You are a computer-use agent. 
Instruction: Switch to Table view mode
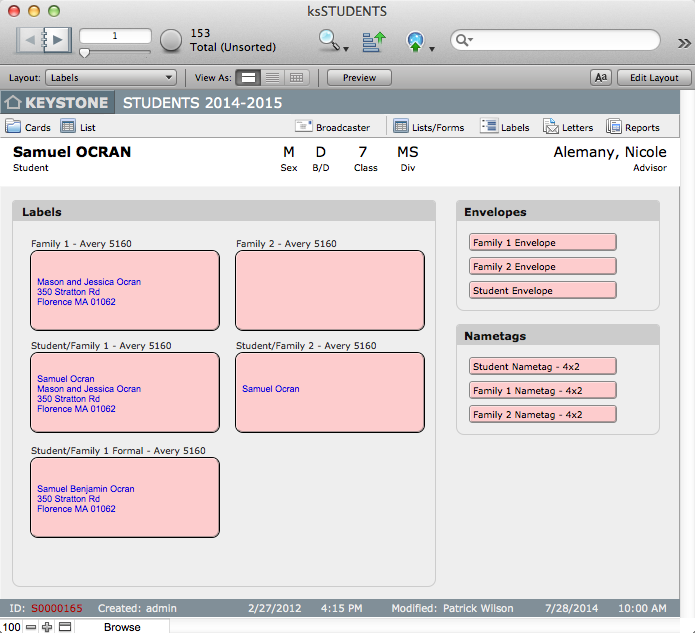[296, 77]
